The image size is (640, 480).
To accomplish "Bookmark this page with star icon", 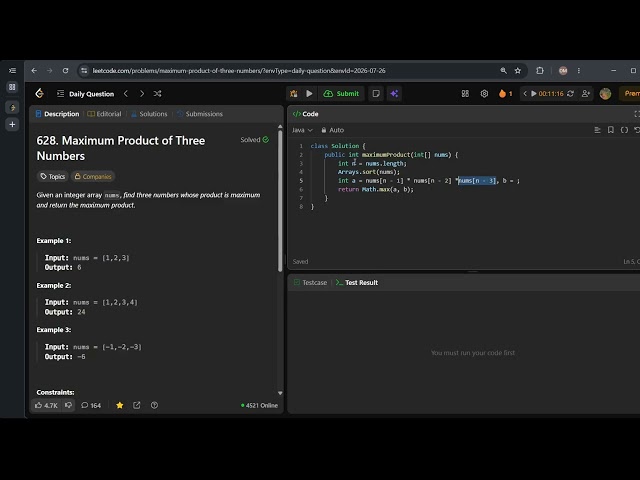I will pyautogui.click(x=518, y=71).
